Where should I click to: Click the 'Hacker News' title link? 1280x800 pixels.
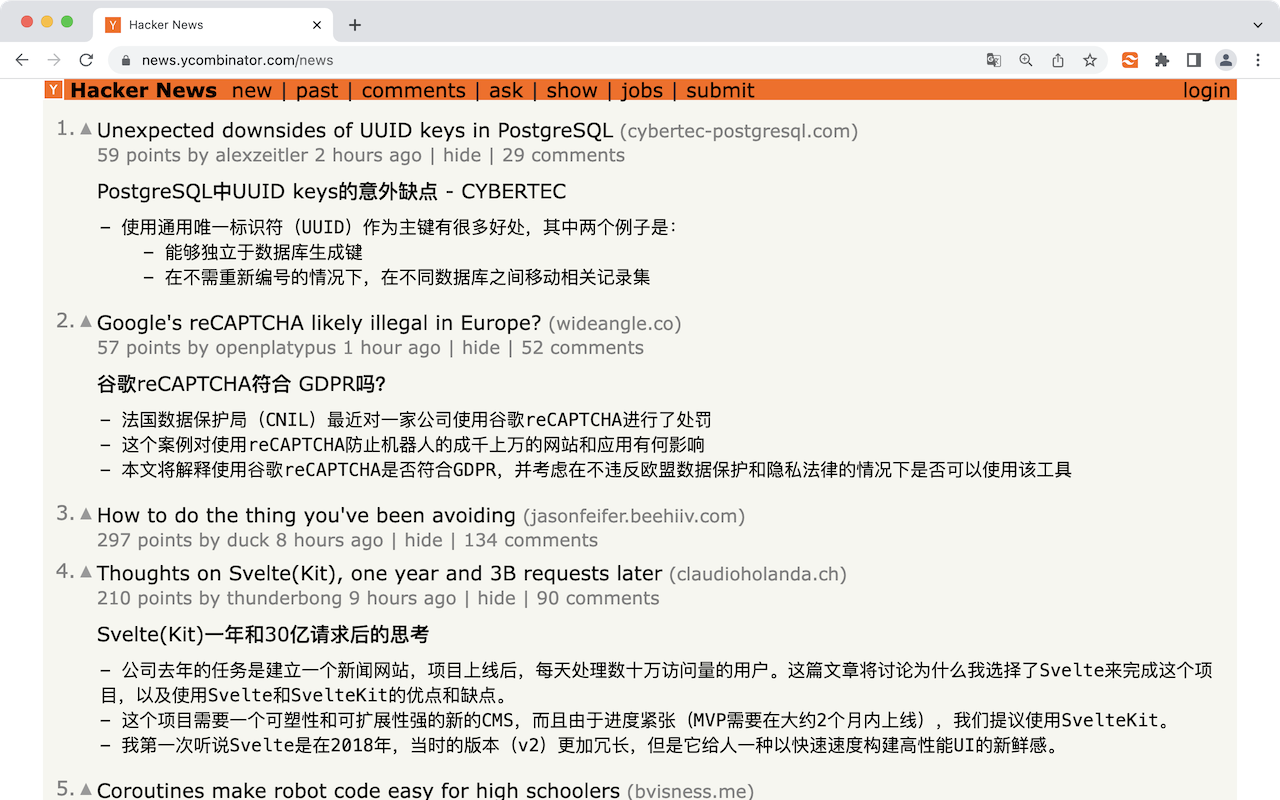click(x=143, y=90)
